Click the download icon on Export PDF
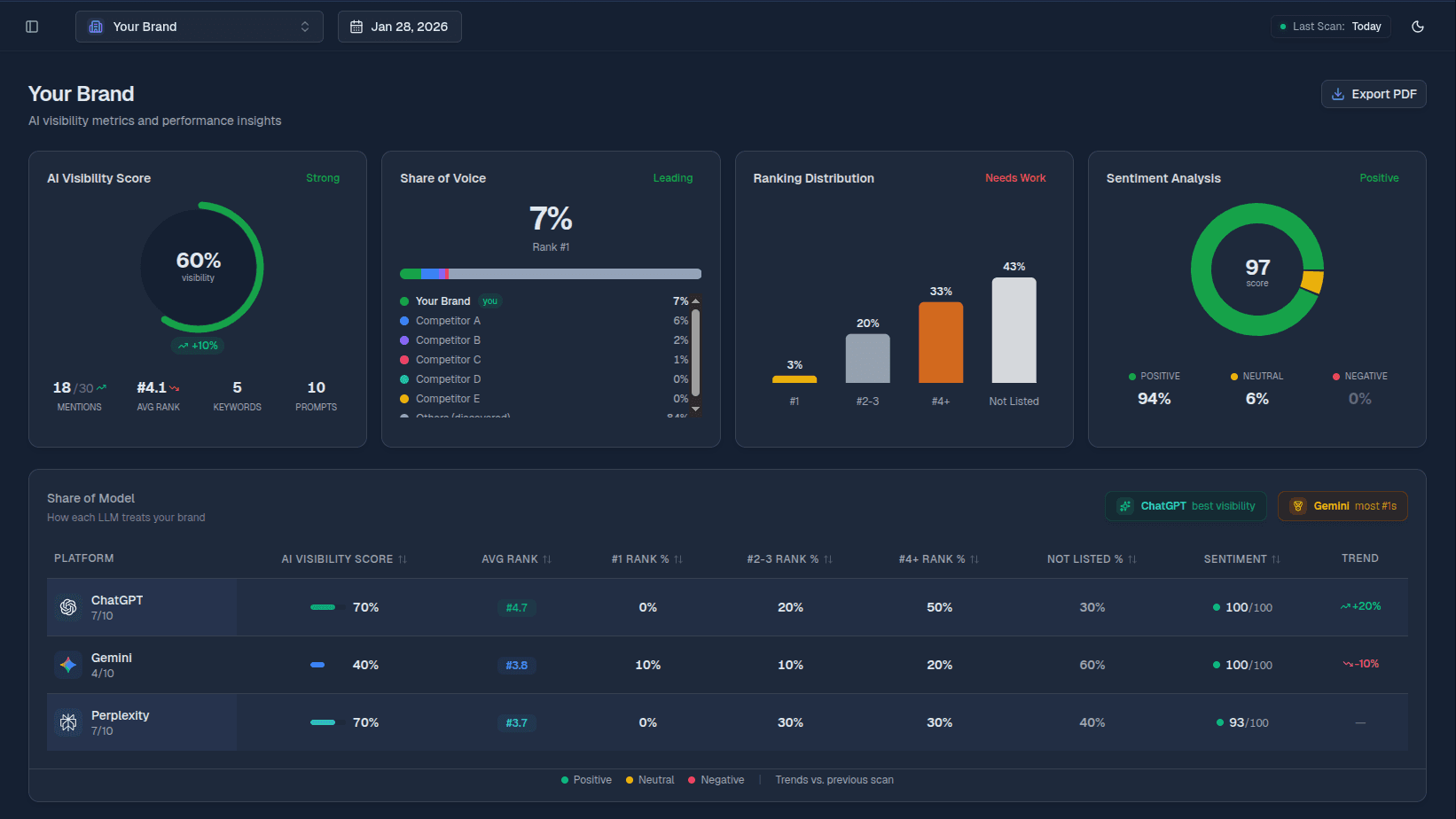Screen dimensions: 1456x819 [x=1337, y=93]
